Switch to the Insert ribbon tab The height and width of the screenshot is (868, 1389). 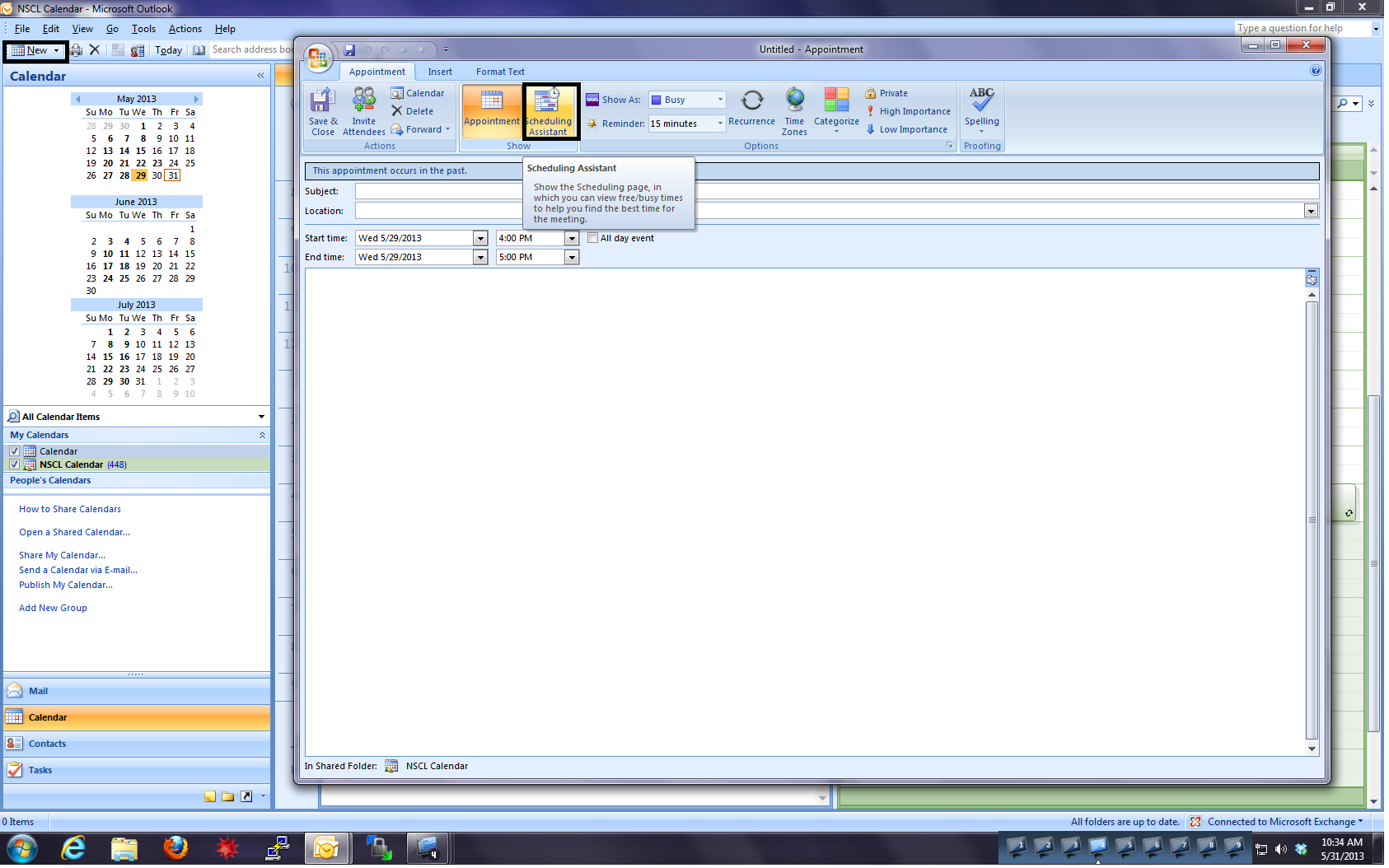[x=440, y=72]
